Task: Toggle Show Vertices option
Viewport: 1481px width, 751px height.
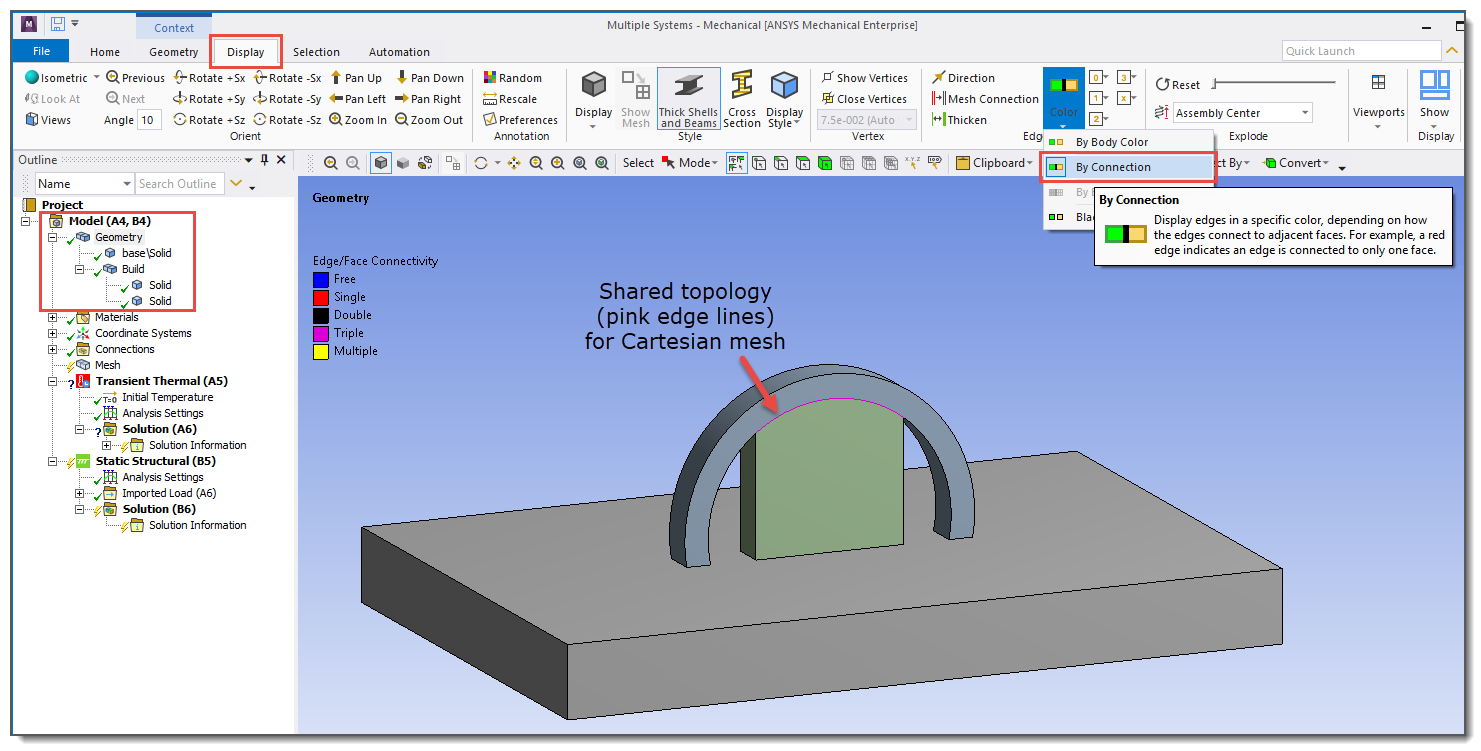Action: [x=864, y=78]
